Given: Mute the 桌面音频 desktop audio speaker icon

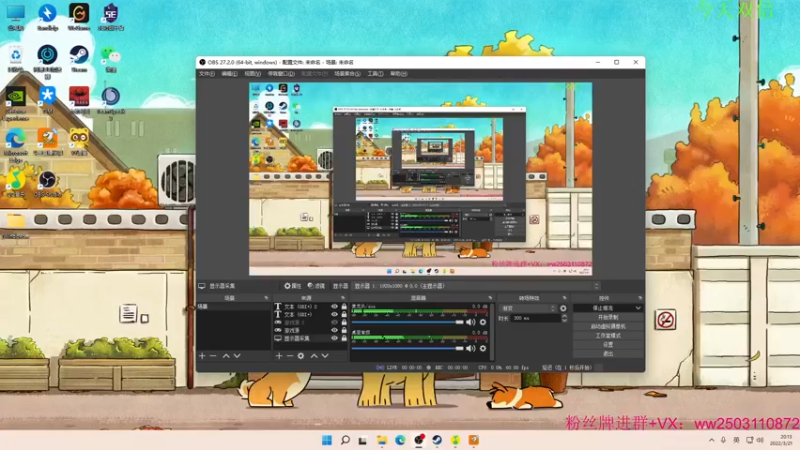Looking at the screenshot, I should [x=470, y=348].
